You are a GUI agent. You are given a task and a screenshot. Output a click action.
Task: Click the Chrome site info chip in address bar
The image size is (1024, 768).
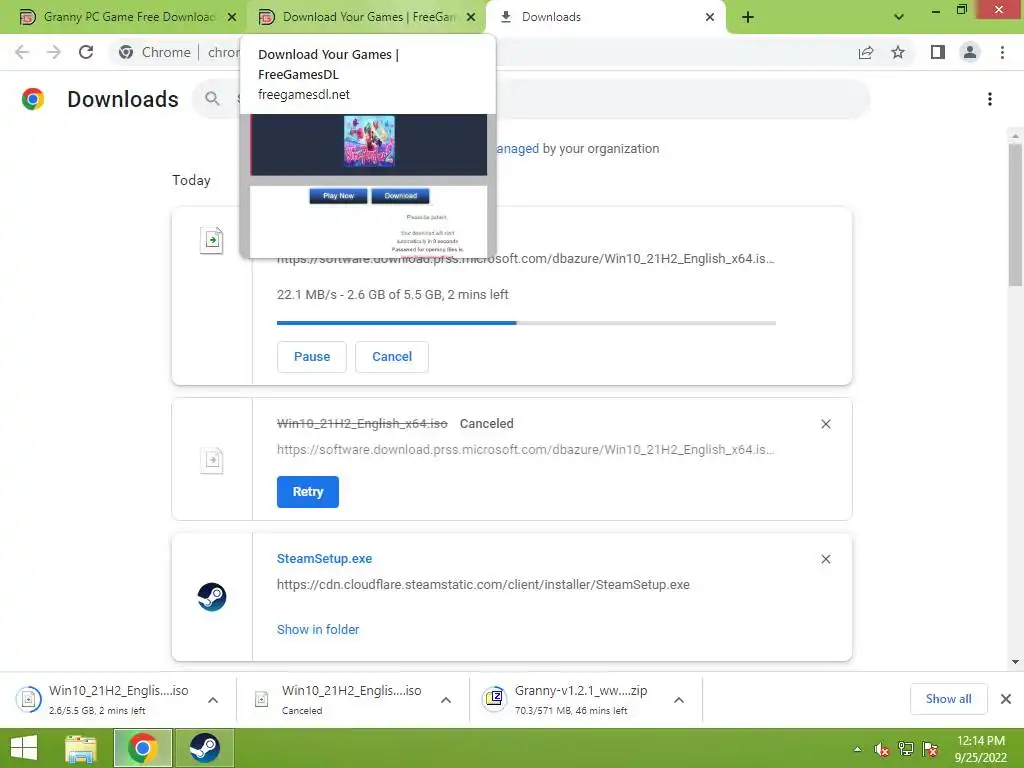154,52
